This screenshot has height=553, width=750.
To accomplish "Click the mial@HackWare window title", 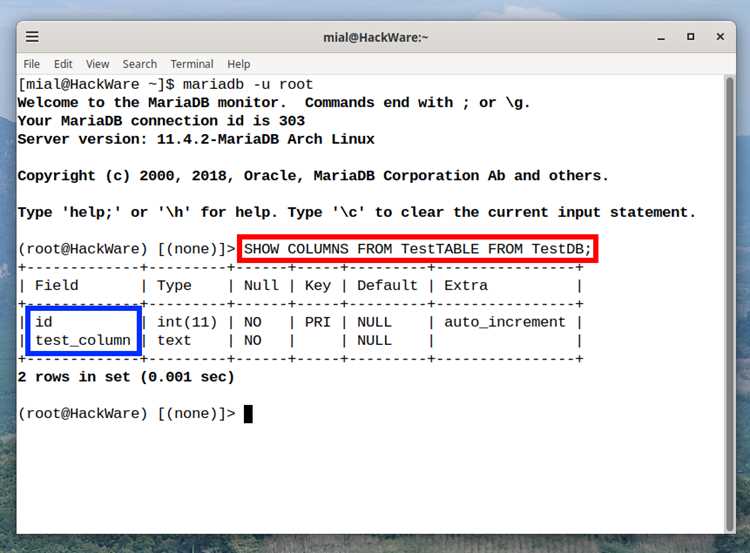I will (376, 37).
